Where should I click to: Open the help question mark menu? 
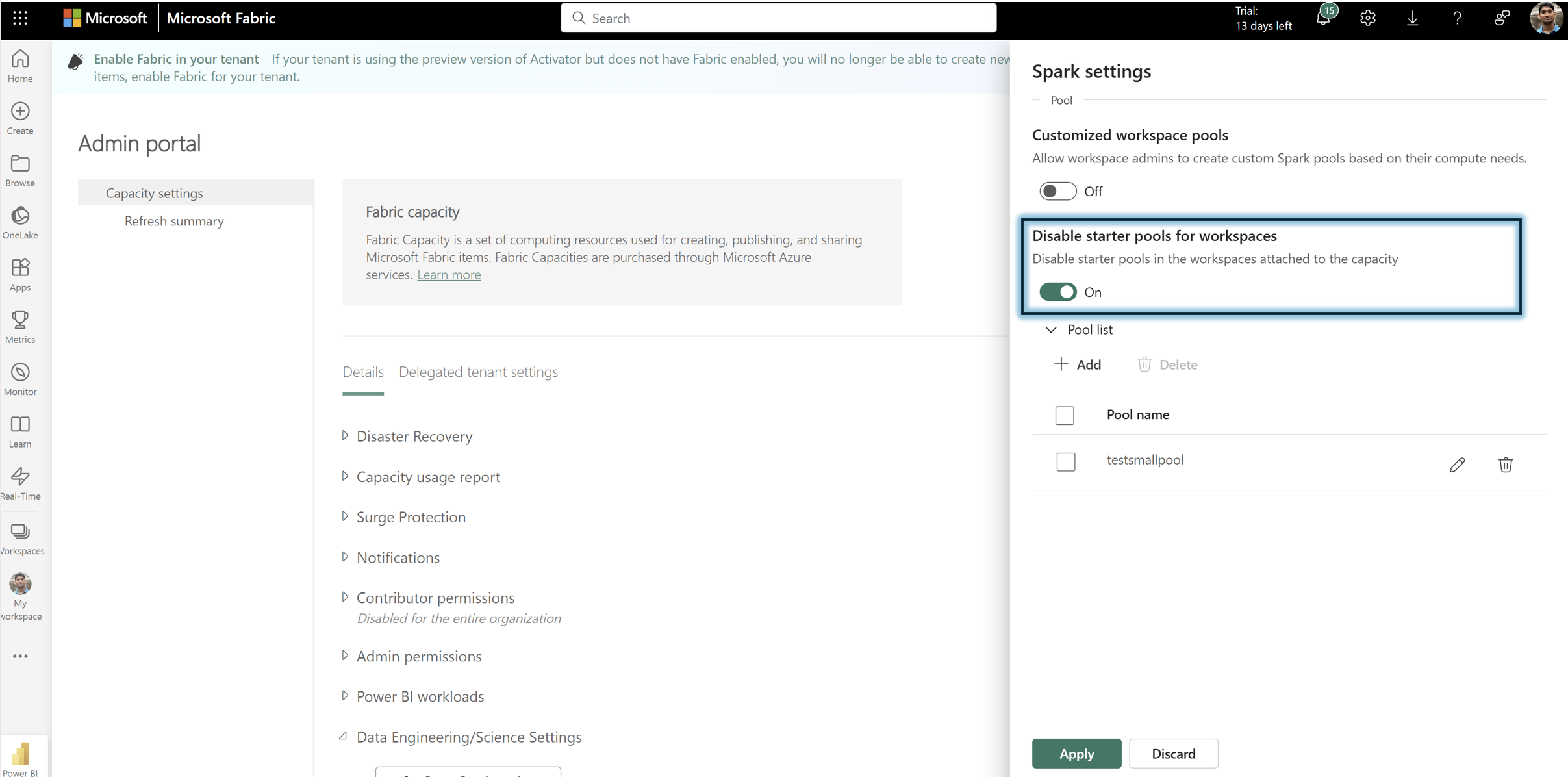pyautogui.click(x=1457, y=18)
